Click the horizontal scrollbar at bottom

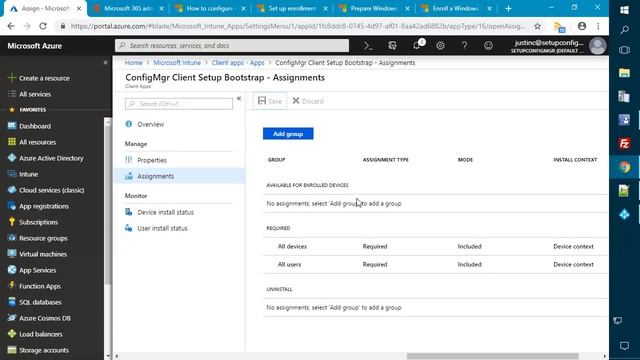coord(492,356)
